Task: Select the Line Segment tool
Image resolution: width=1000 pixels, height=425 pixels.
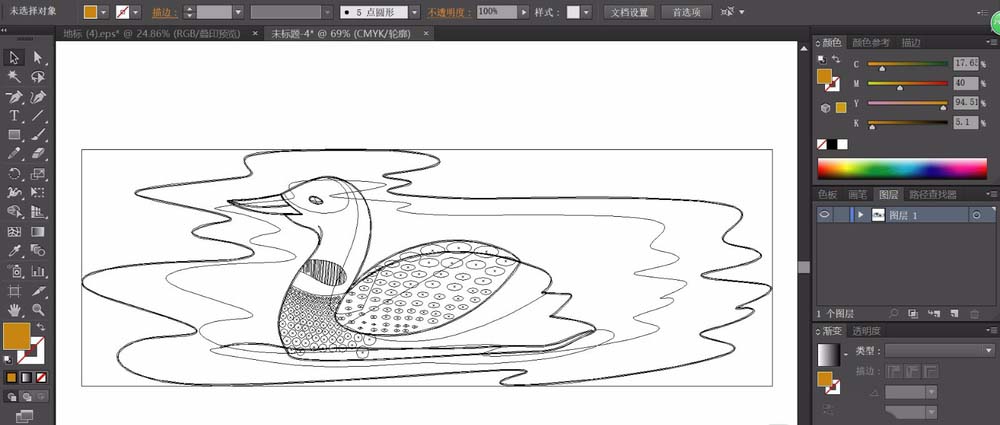Action: point(38,116)
